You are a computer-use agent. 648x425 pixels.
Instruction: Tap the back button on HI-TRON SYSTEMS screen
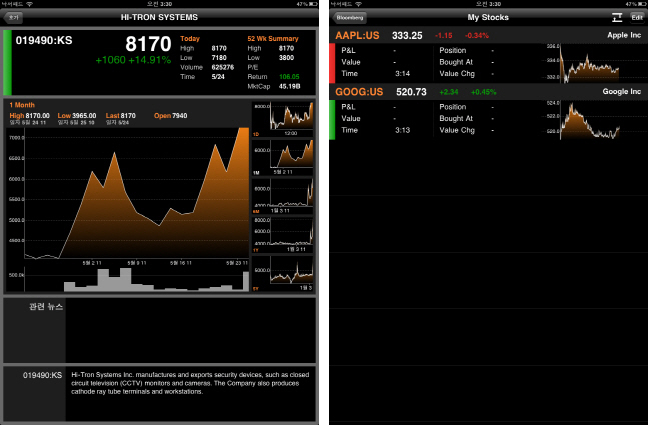13,17
